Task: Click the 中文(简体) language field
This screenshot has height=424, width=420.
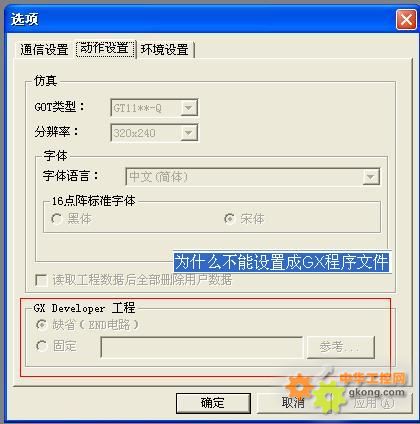Action: click(x=244, y=177)
